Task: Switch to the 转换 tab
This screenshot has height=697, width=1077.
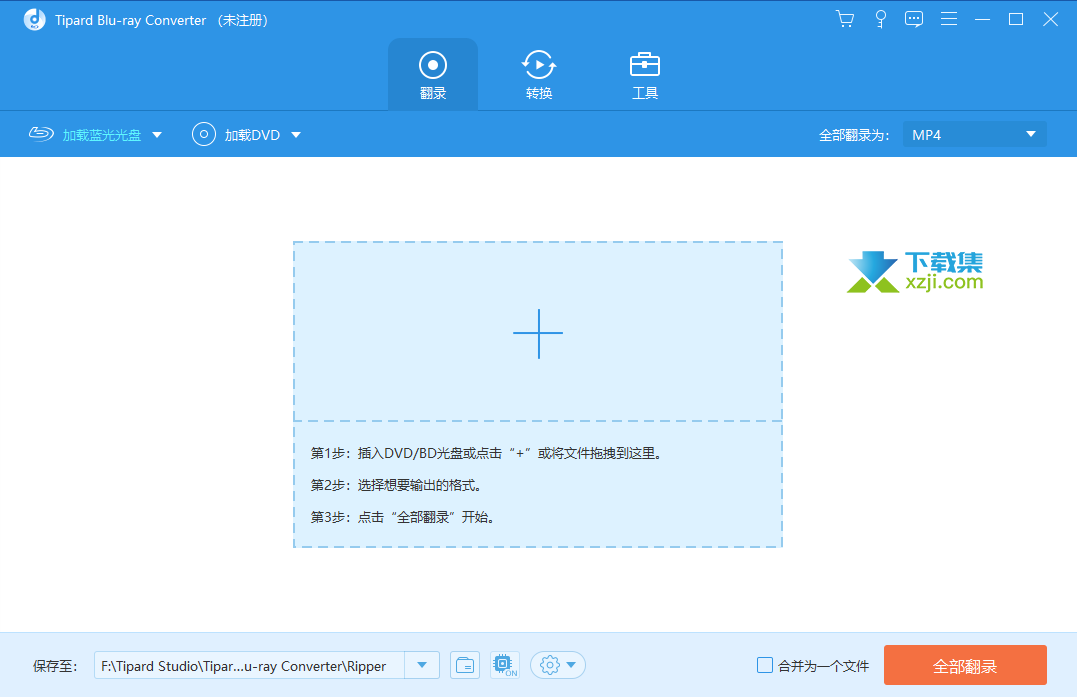Action: point(538,75)
